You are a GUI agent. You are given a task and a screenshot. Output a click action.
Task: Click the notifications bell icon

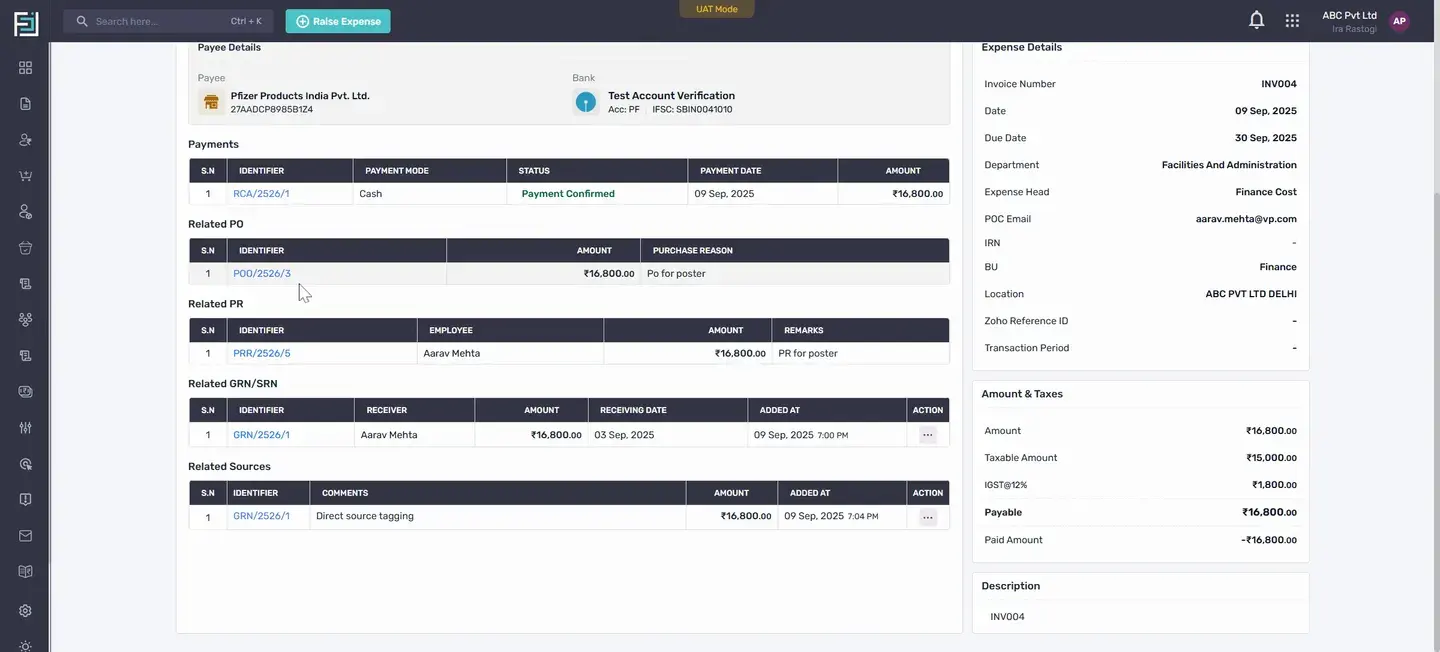click(x=1257, y=20)
